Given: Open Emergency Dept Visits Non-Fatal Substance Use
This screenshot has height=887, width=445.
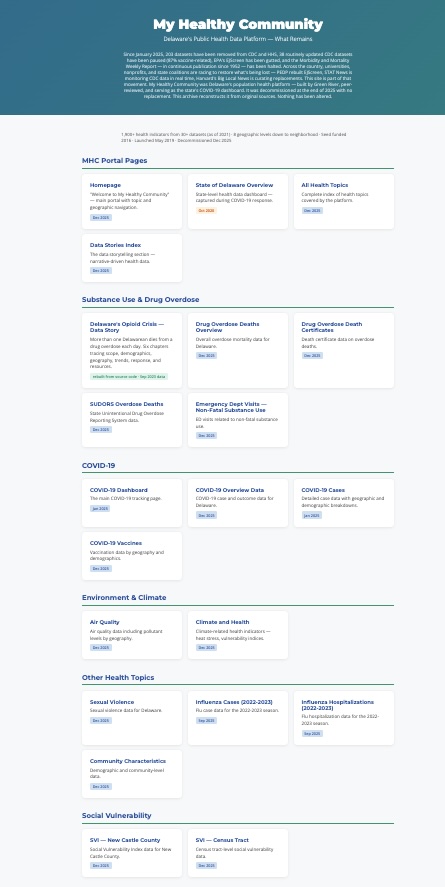Looking at the screenshot, I should (x=238, y=420).
